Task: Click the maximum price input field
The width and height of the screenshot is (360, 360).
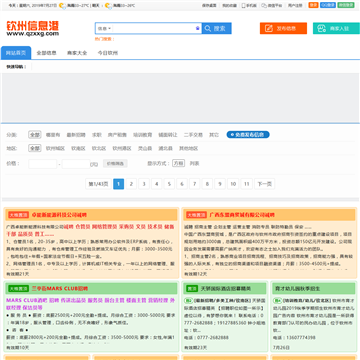Action: pyautogui.click(x=76, y=164)
